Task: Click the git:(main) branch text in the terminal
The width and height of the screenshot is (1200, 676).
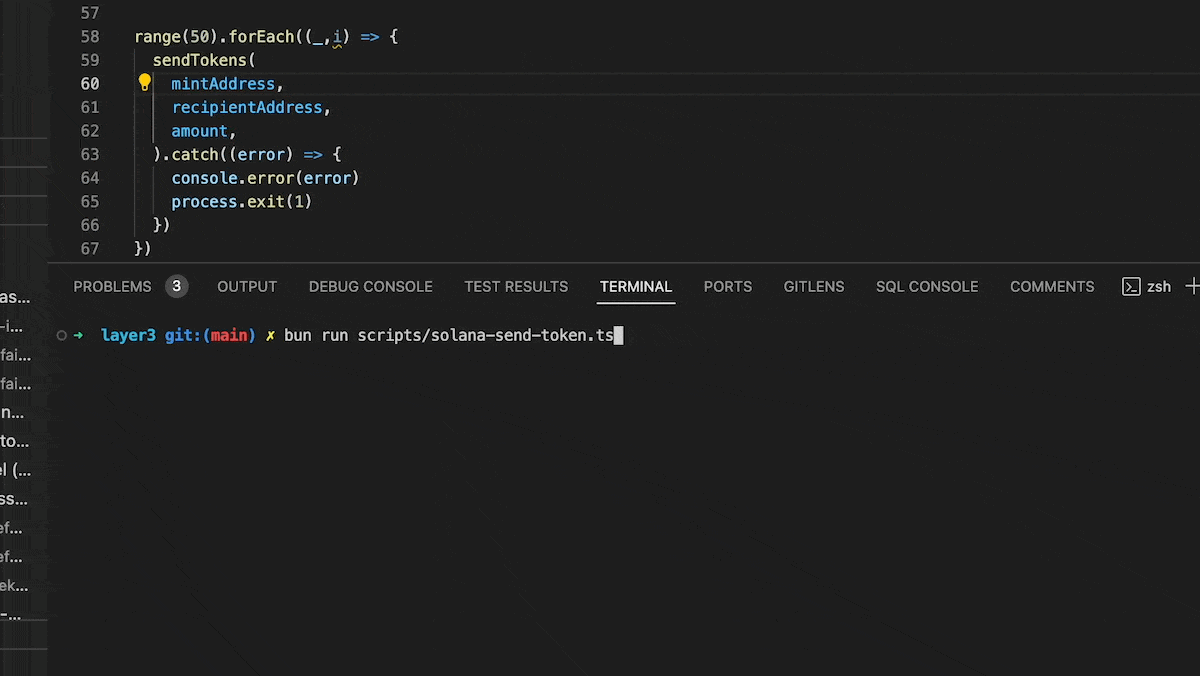Action: (x=210, y=335)
